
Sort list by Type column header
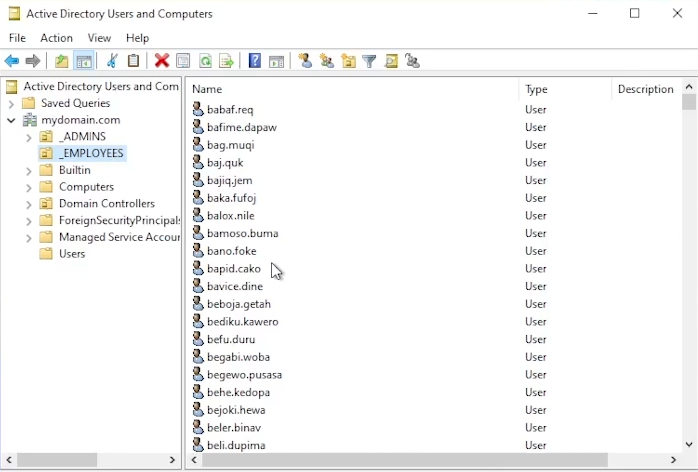point(565,89)
